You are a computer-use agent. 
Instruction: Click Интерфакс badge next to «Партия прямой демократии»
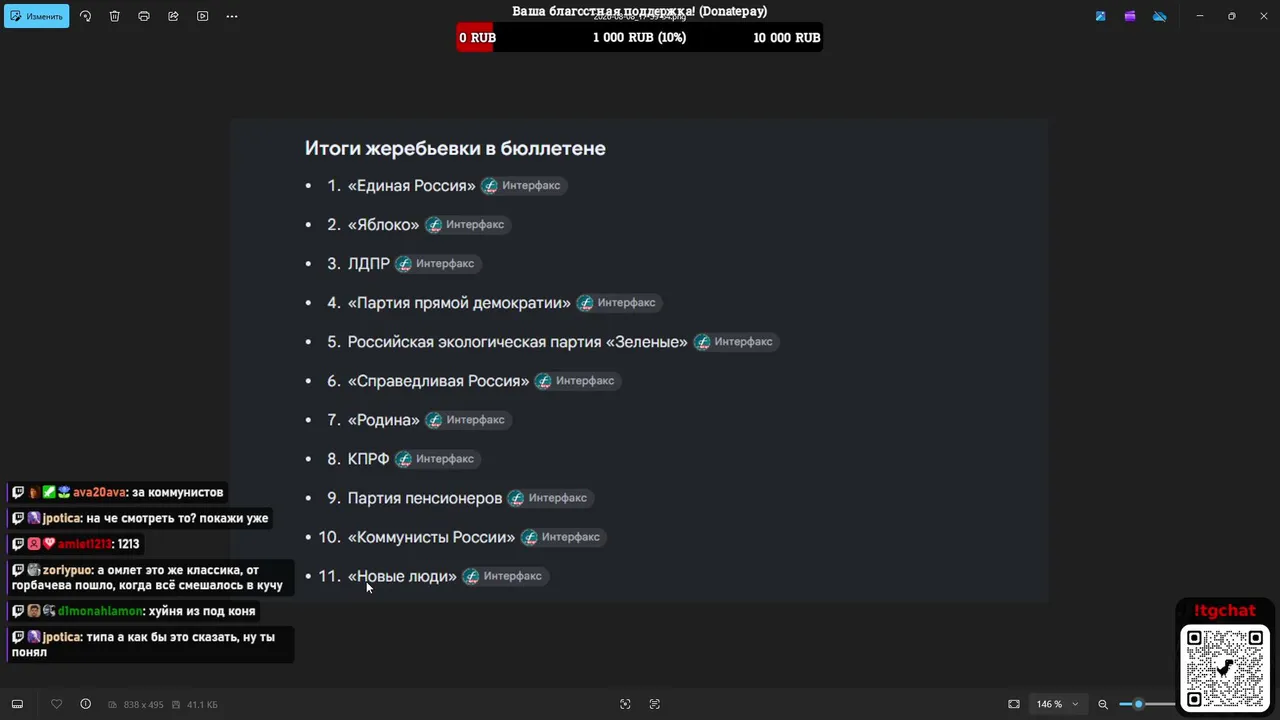[618, 302]
